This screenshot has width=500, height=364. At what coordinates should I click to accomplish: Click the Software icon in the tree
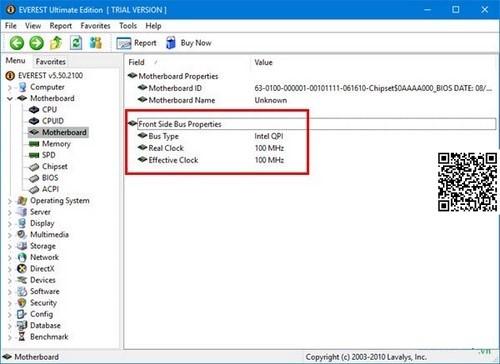click(x=22, y=291)
